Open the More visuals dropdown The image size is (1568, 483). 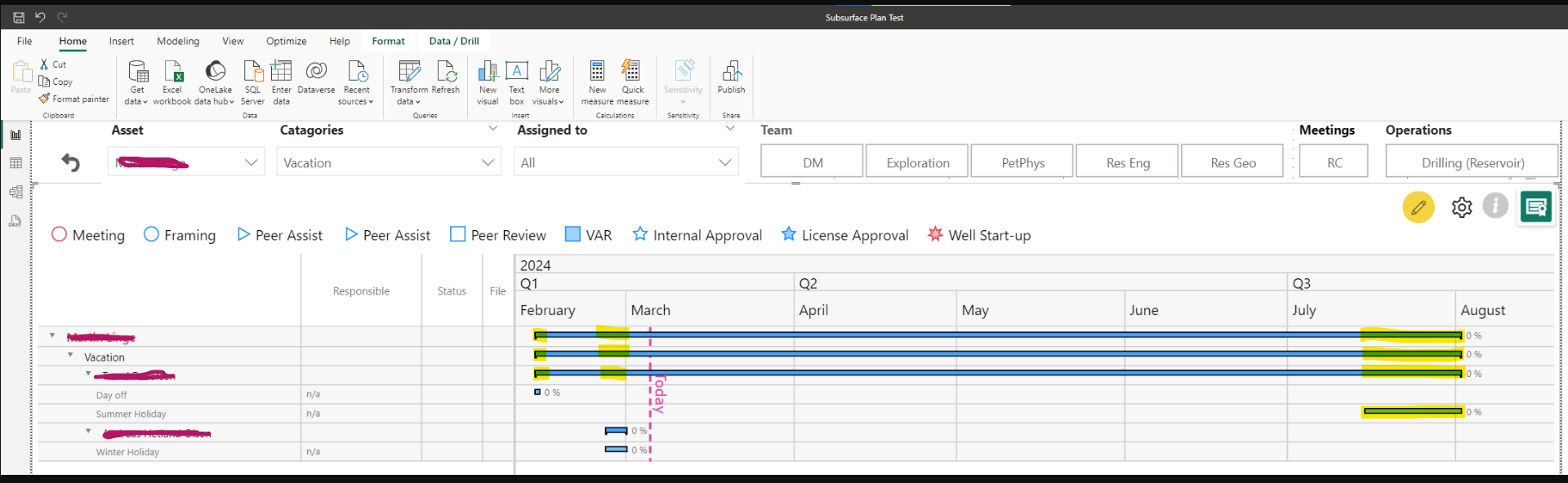coord(549,82)
